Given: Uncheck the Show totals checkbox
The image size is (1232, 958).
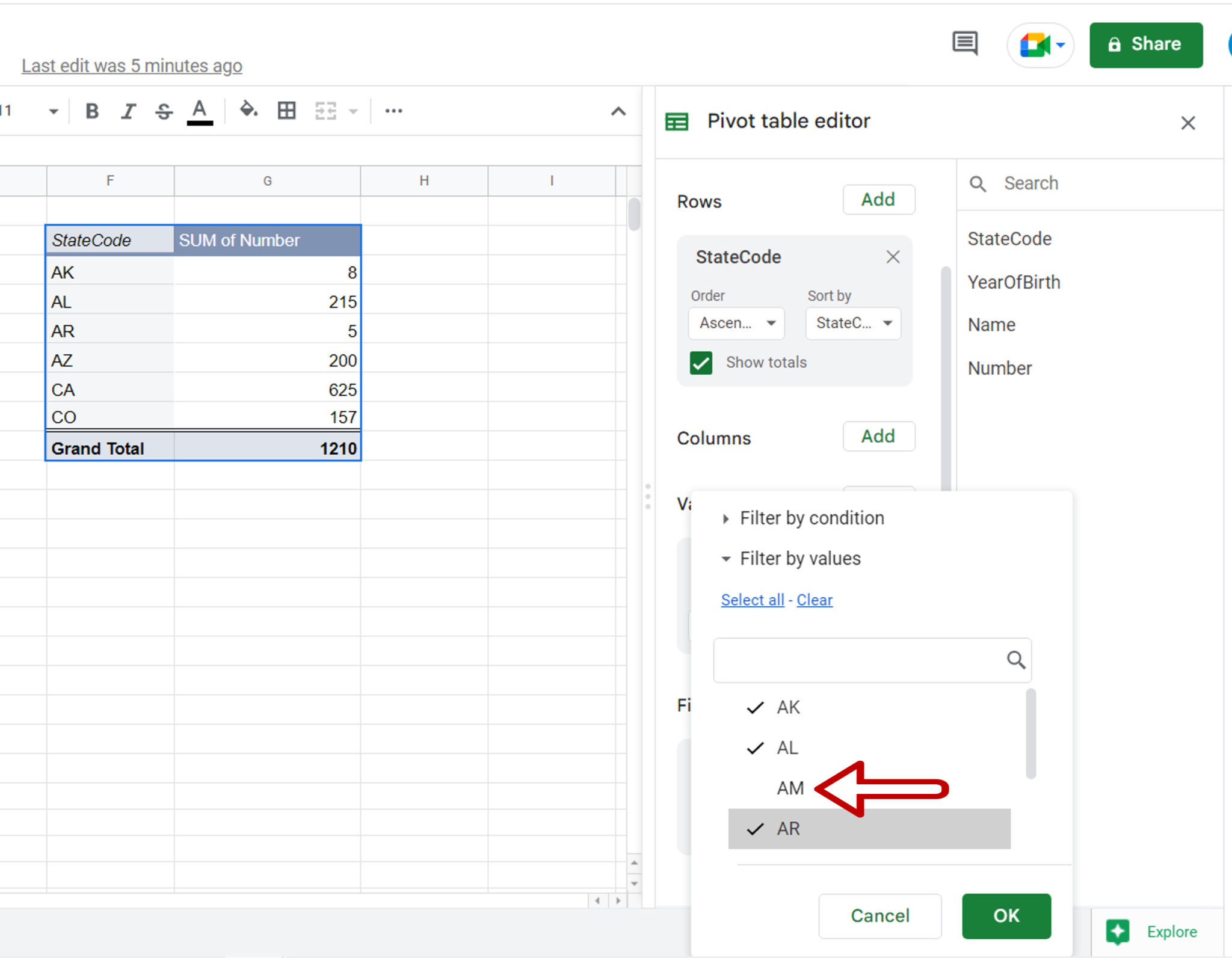Looking at the screenshot, I should pyautogui.click(x=700, y=362).
